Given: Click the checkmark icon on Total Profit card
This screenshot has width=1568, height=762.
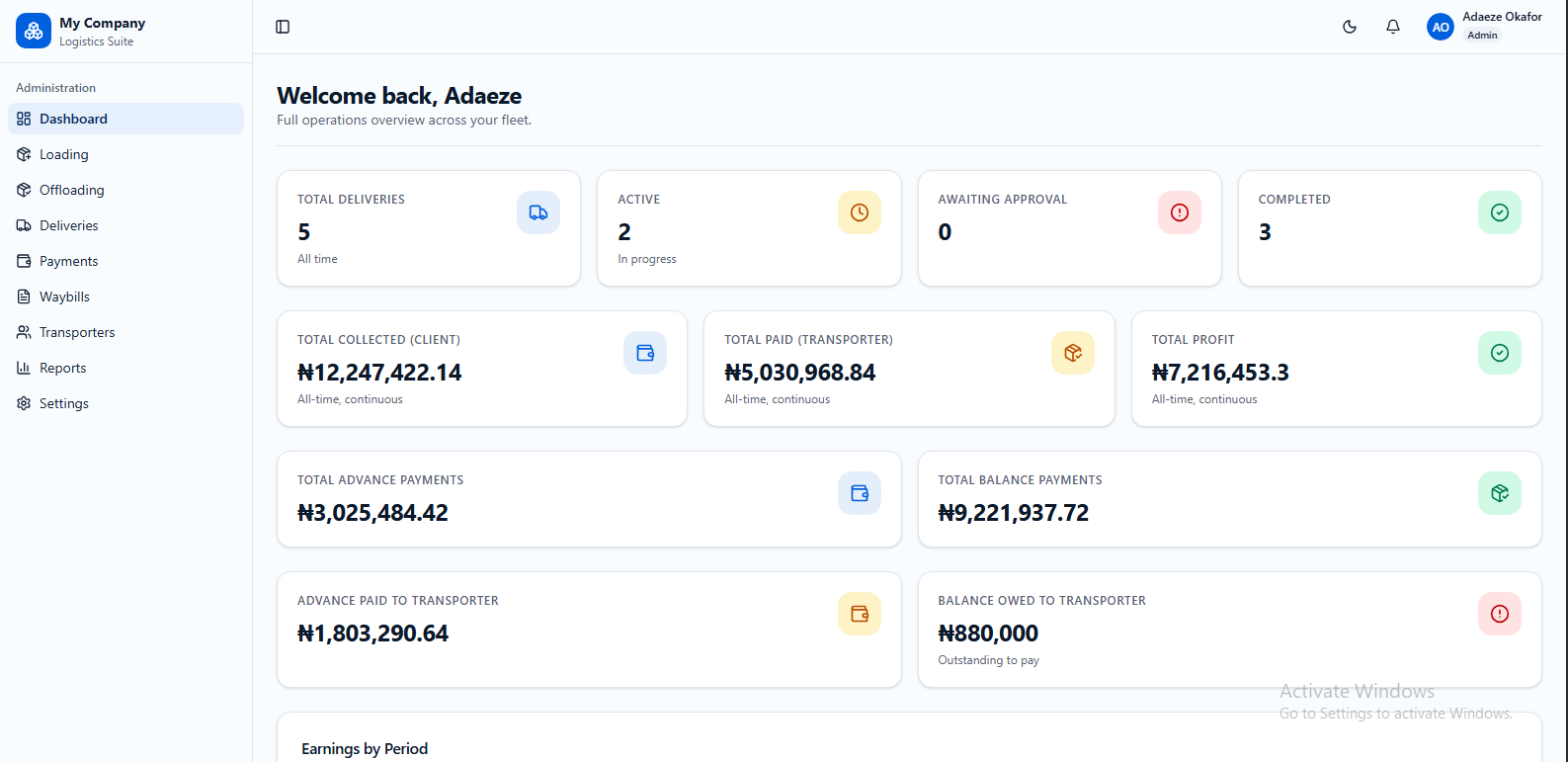Looking at the screenshot, I should [1500, 353].
